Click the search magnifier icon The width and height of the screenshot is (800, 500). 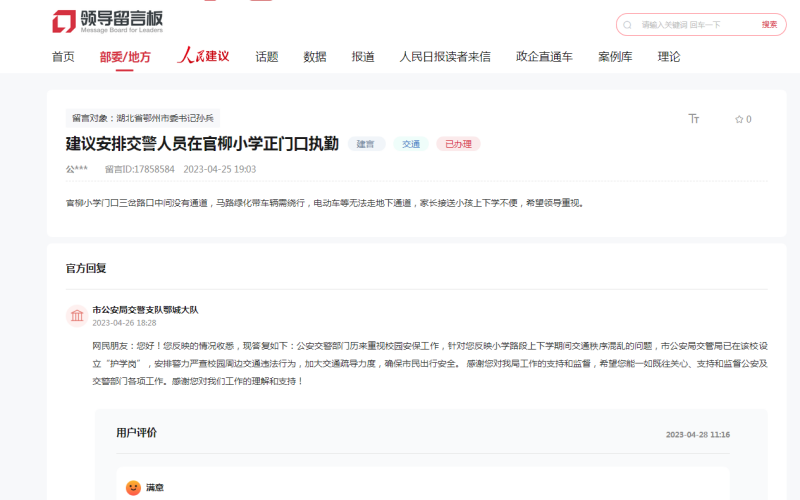pos(628,25)
